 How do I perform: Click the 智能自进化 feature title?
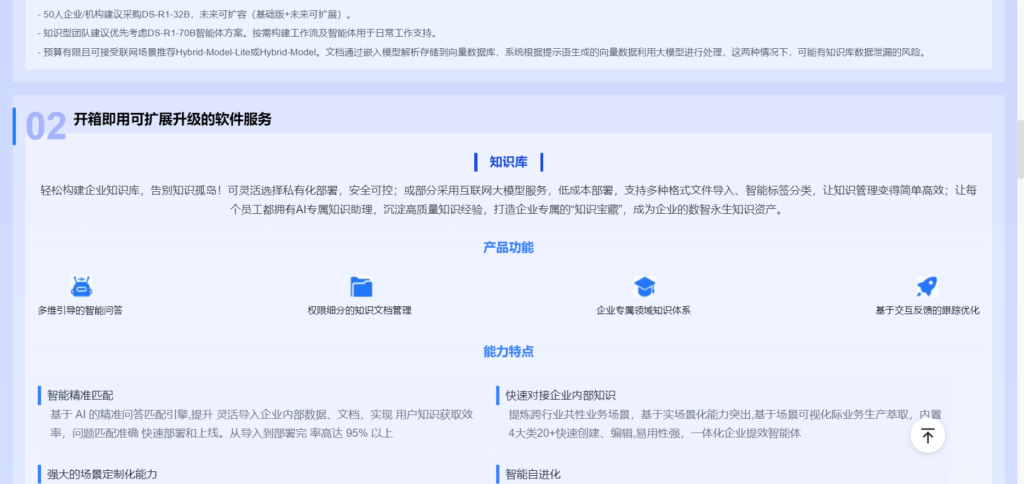point(533,474)
